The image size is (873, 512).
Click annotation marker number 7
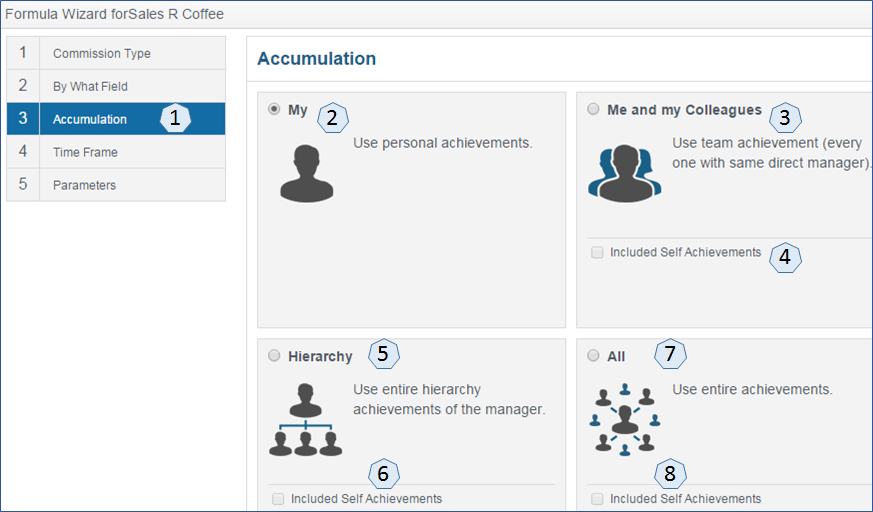pos(670,354)
